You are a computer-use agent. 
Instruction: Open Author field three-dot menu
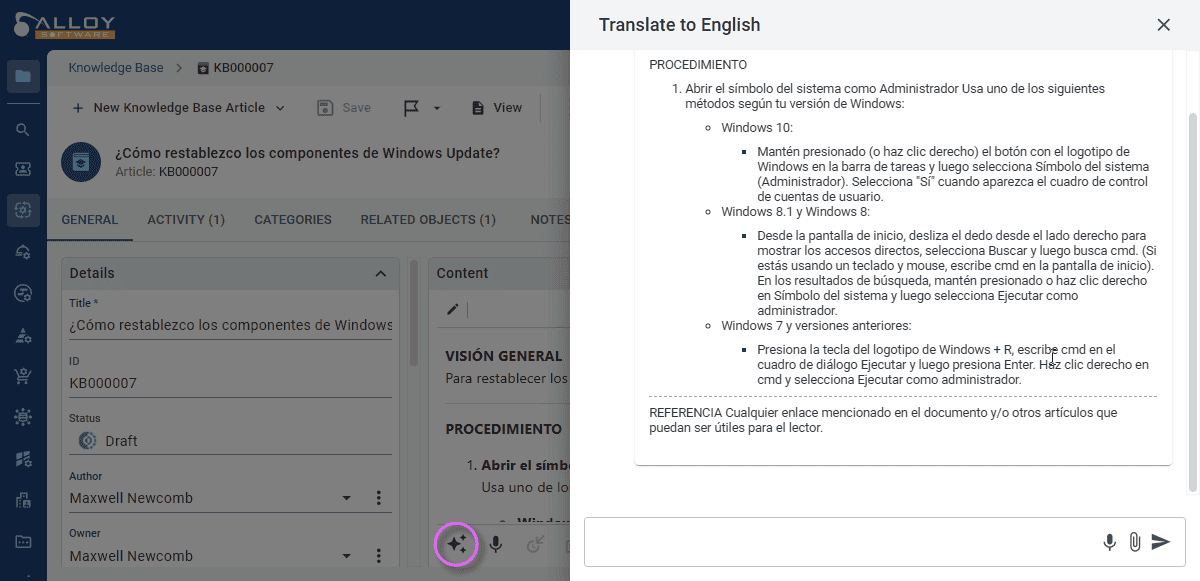tap(379, 498)
